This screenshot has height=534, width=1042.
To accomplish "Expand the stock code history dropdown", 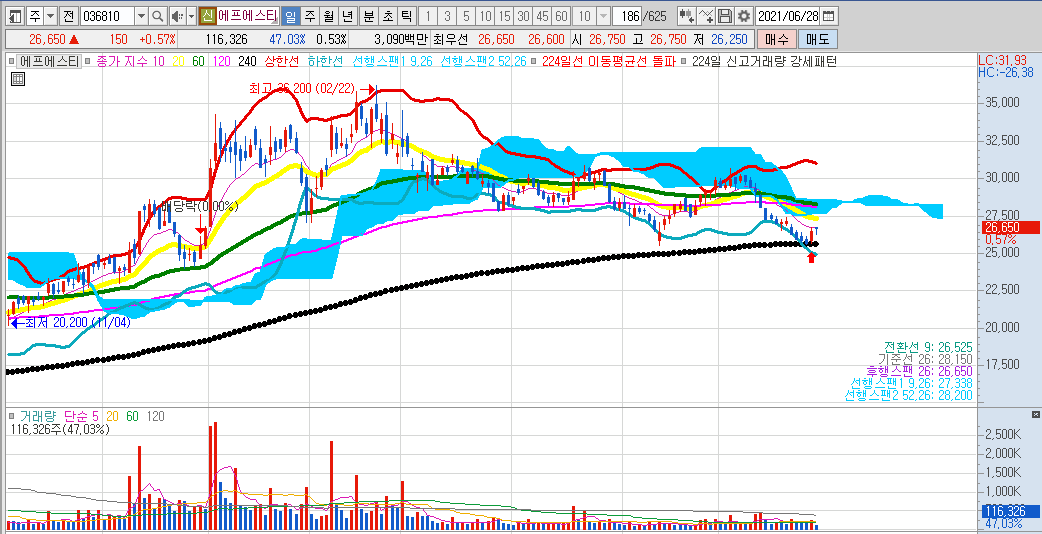I will 141,16.
